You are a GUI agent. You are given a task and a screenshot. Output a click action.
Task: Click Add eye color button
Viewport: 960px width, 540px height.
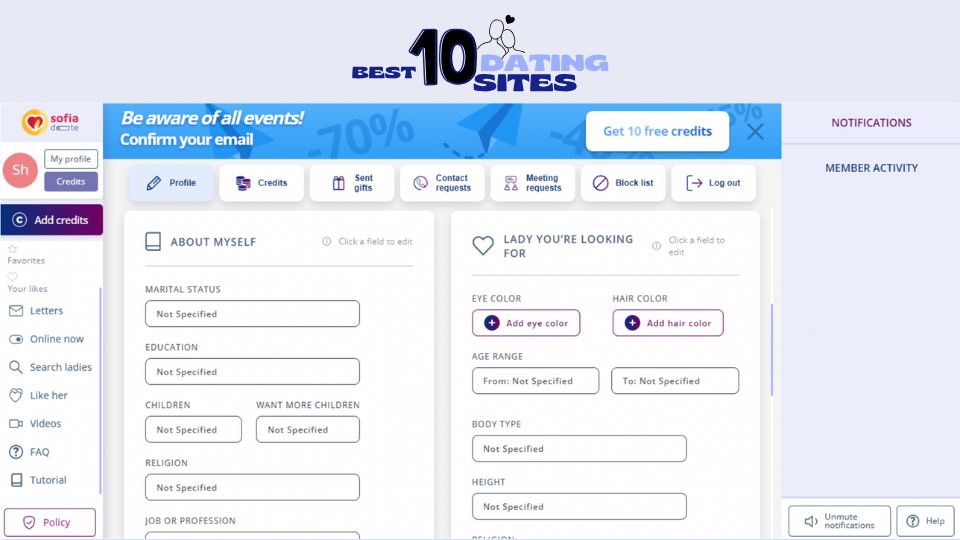[x=526, y=323]
